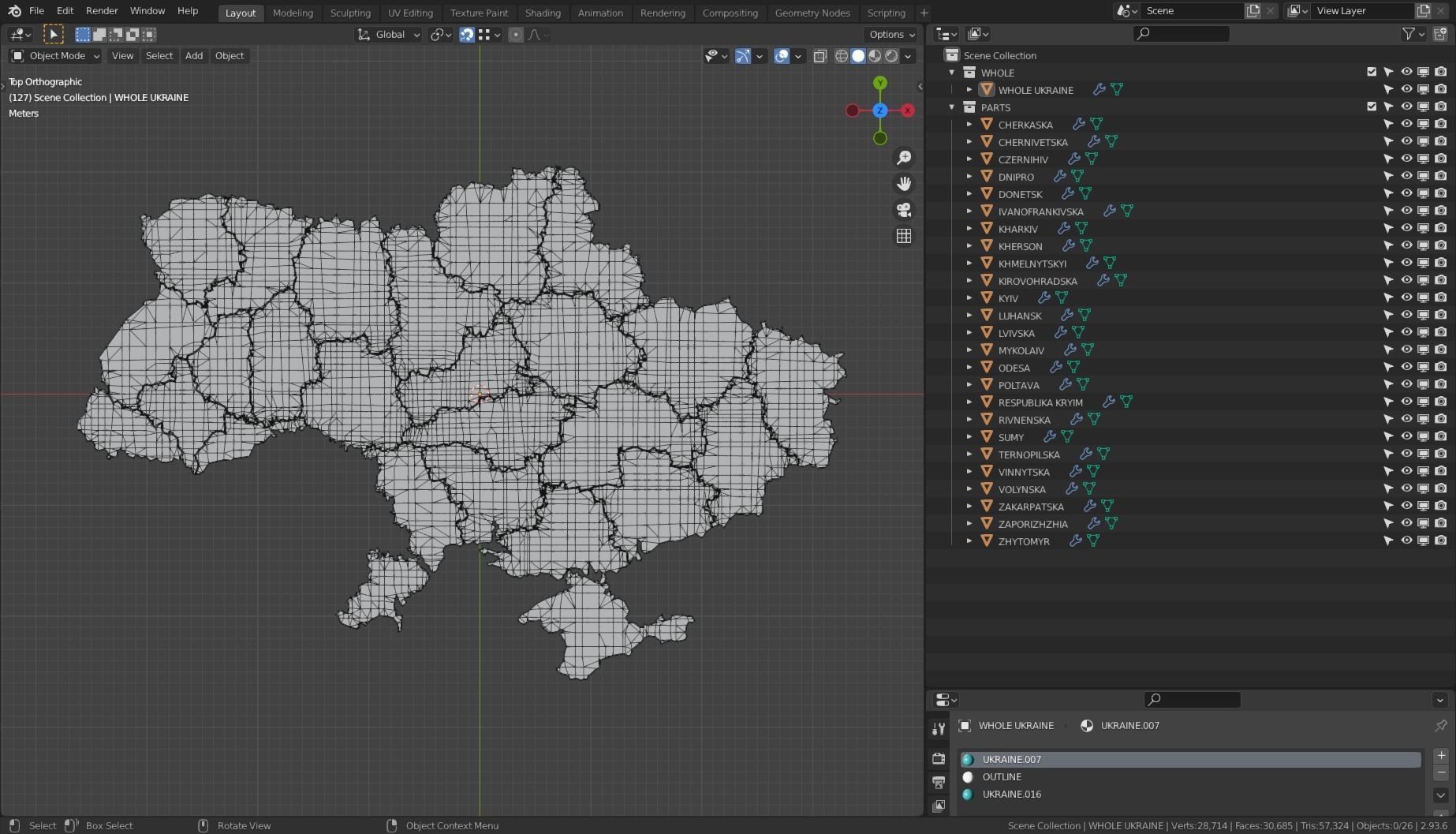Click modifier wrench icon on CHERKASKA row

point(1078,125)
